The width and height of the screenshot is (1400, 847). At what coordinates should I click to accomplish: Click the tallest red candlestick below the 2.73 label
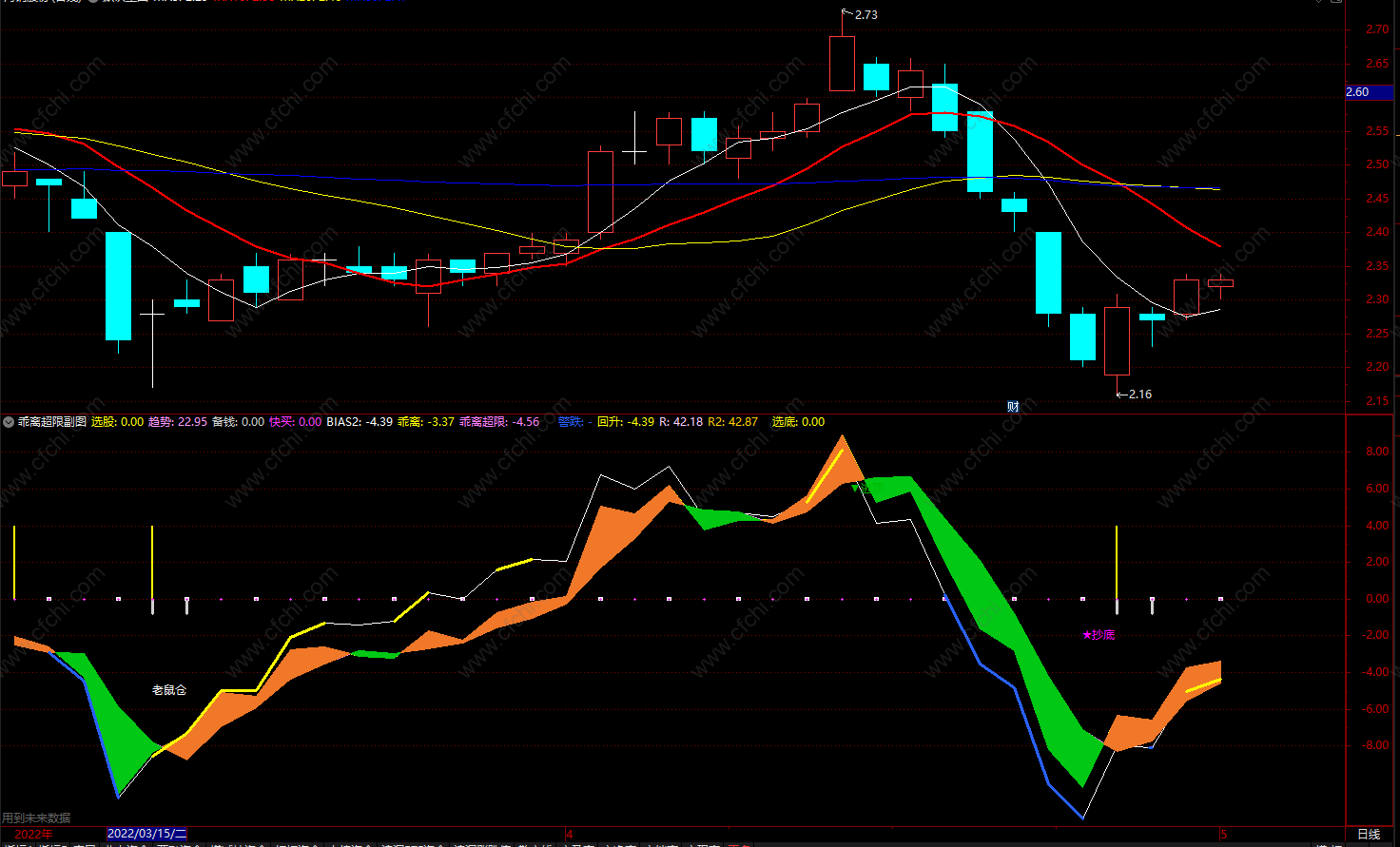point(842,64)
